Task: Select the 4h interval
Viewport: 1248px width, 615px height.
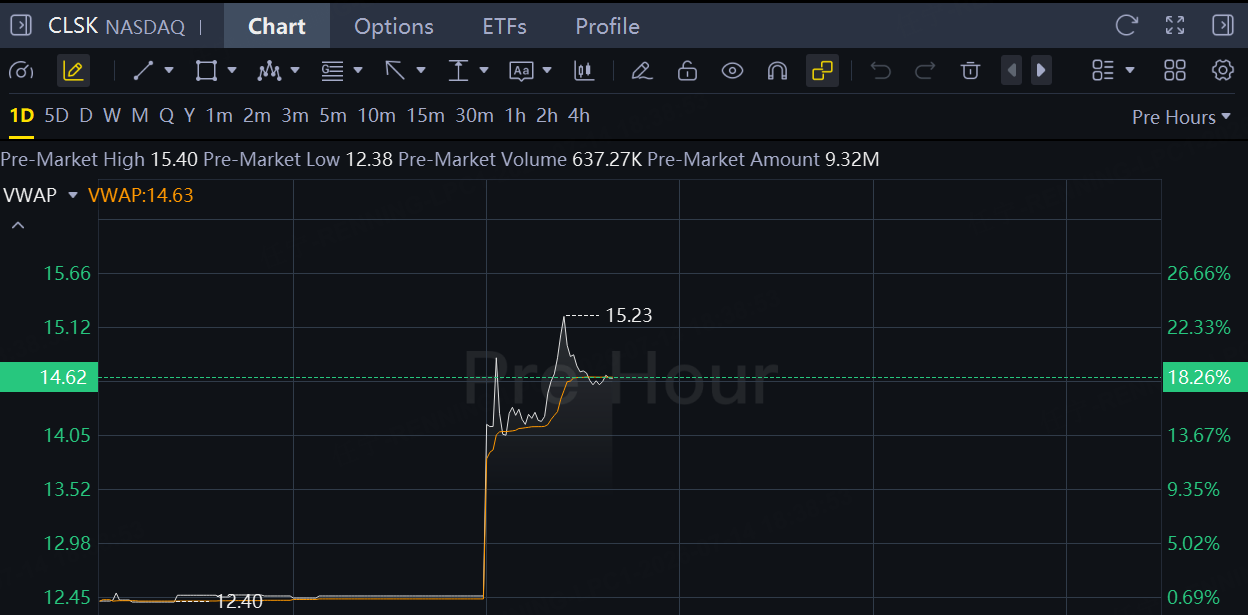Action: tap(579, 116)
